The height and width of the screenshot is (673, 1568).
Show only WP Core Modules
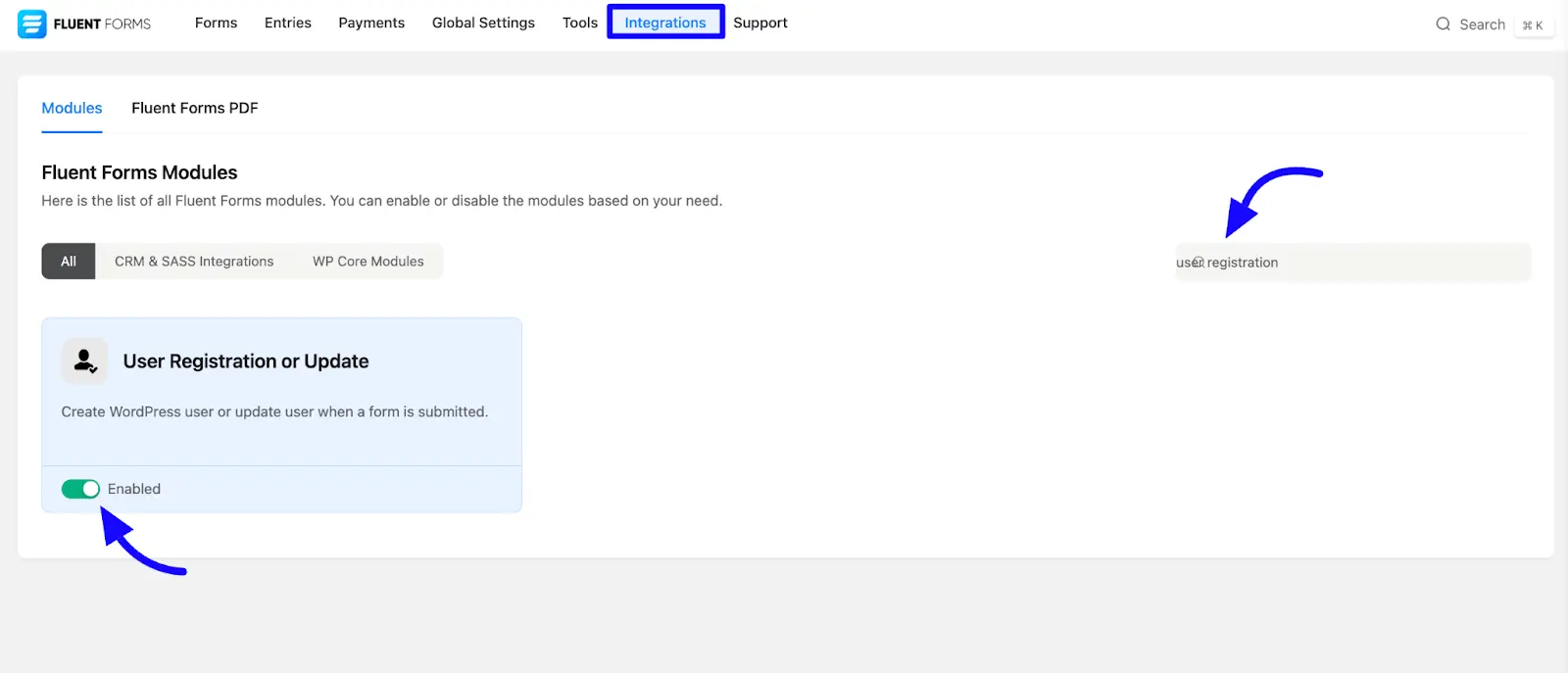pyautogui.click(x=367, y=262)
